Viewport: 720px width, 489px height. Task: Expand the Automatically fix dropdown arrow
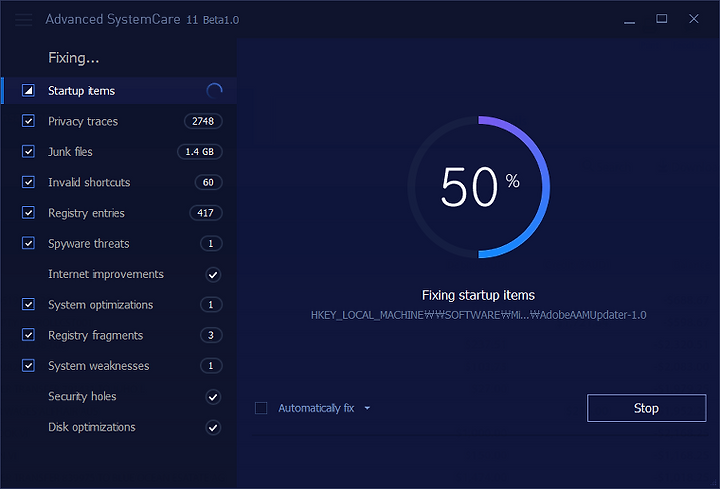tap(367, 408)
